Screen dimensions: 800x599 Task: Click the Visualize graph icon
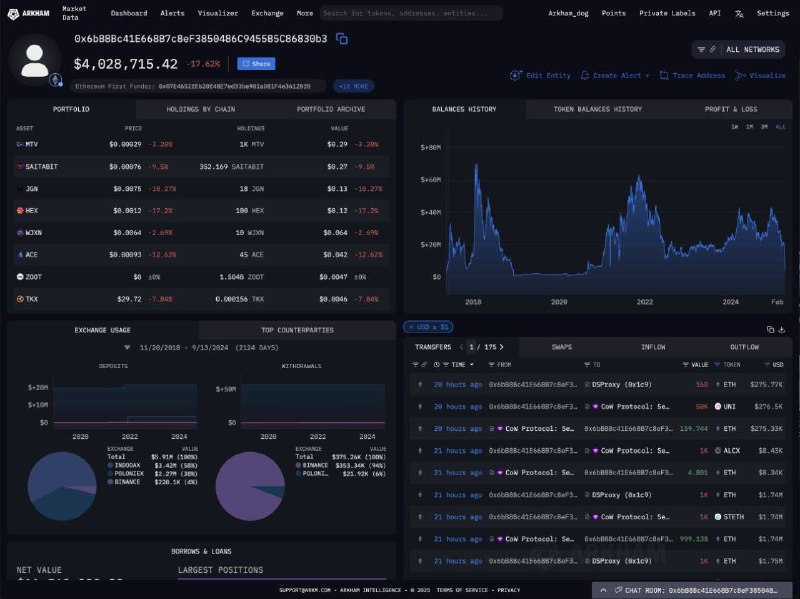740,76
